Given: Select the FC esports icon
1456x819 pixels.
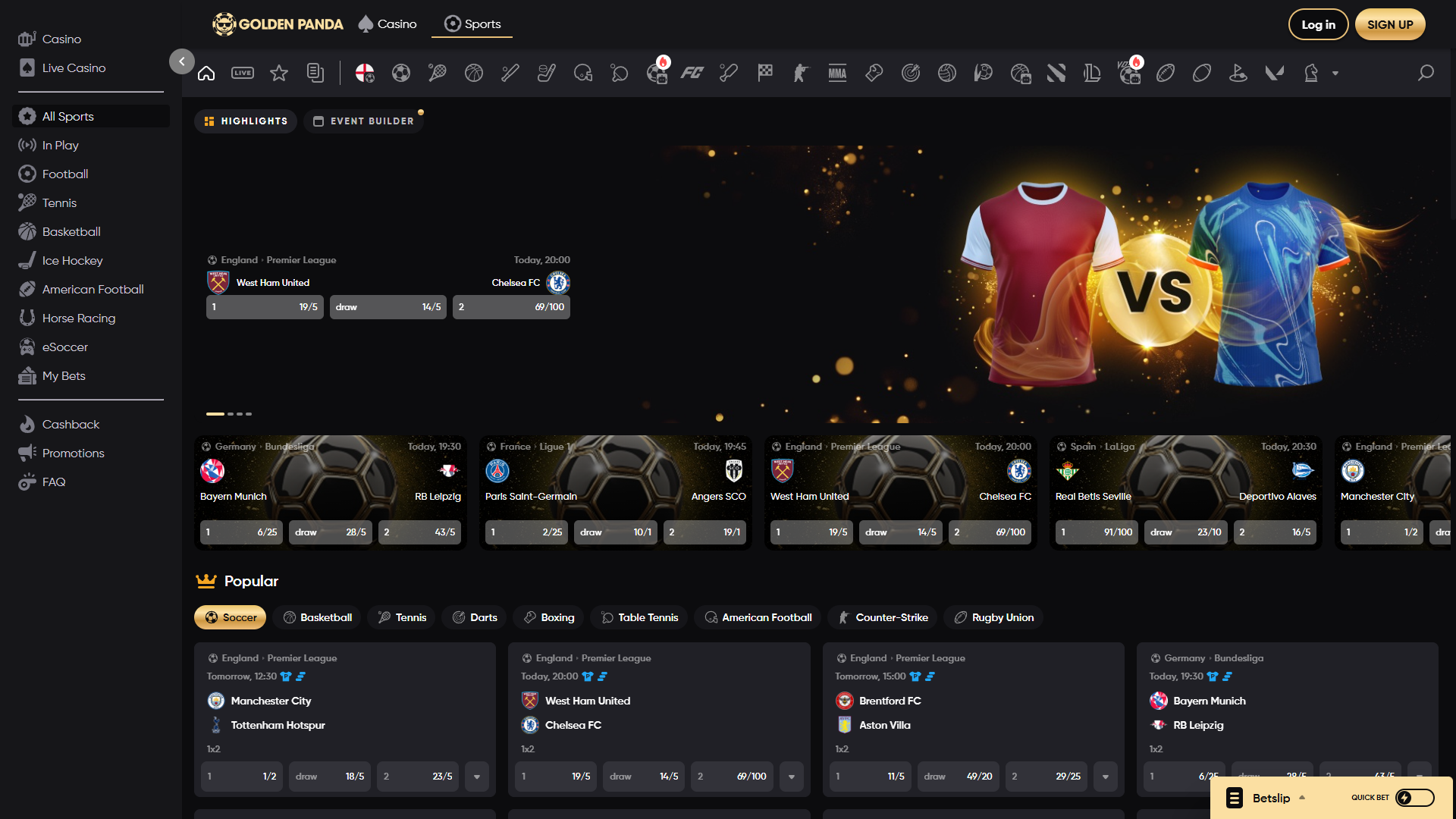Looking at the screenshot, I should (692, 73).
